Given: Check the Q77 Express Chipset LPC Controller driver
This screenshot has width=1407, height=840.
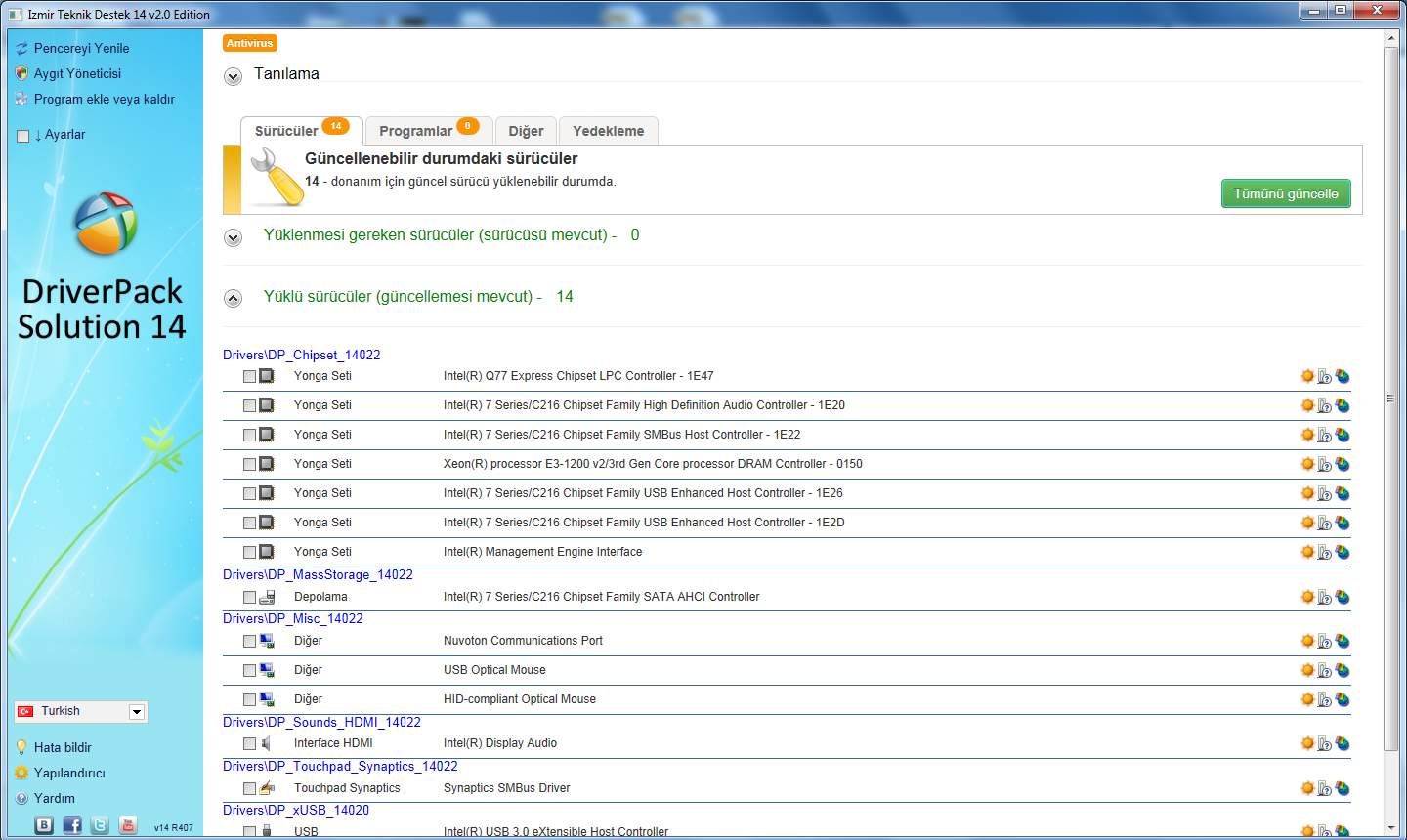Looking at the screenshot, I should click(249, 376).
